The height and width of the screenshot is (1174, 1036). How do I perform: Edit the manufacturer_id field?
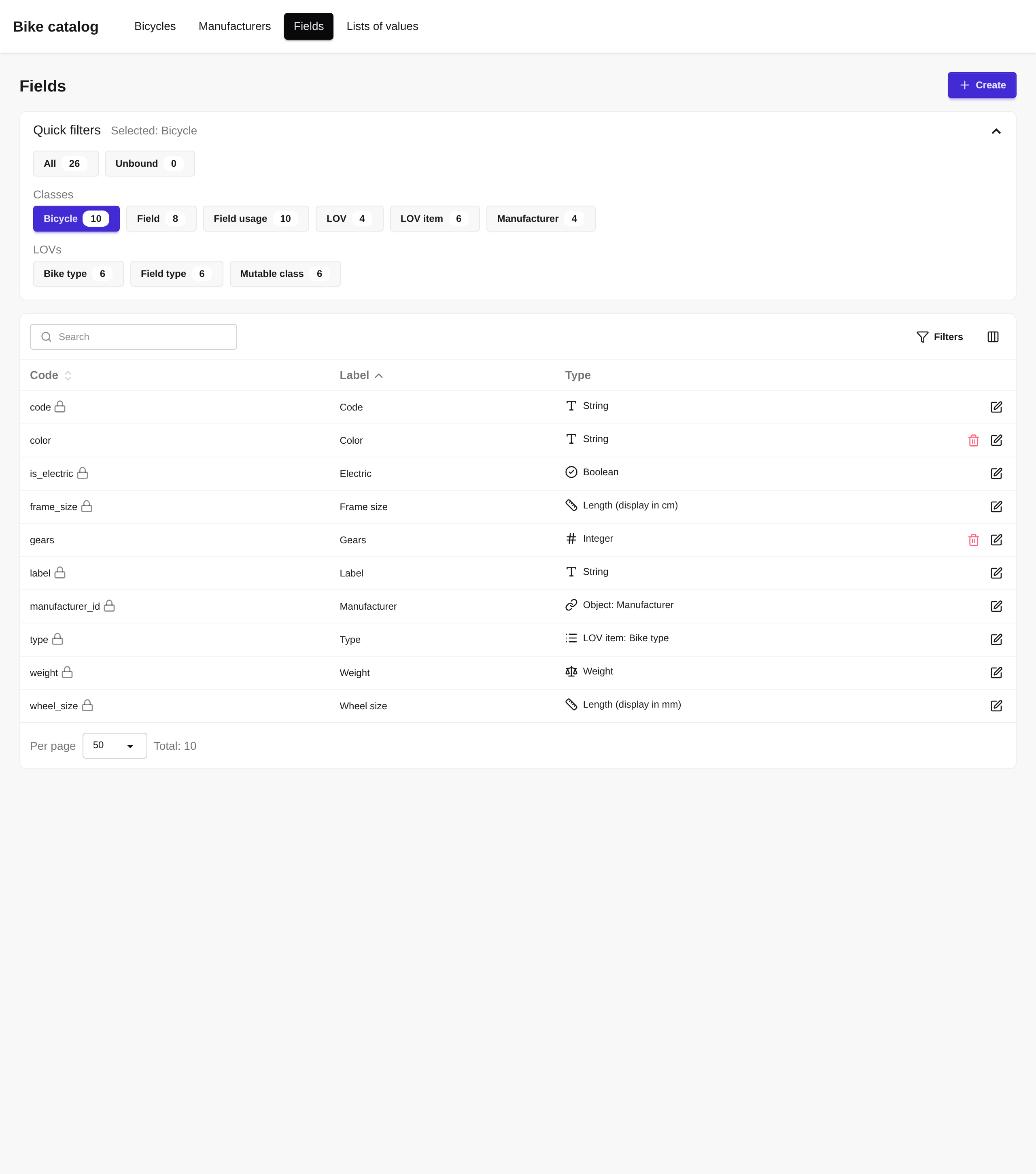(996, 606)
